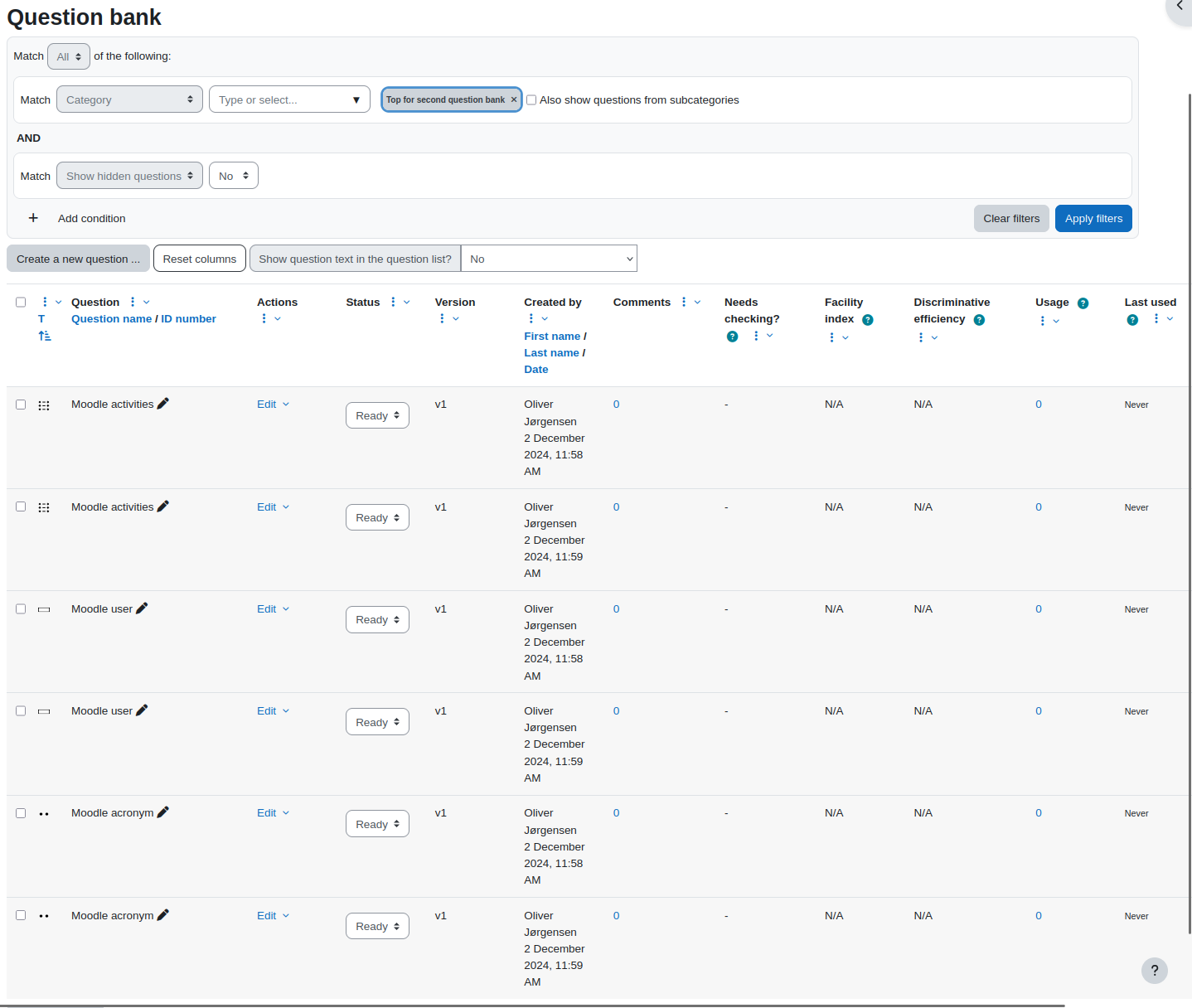Screen dimensions: 1192x1008
Task: Click pencil icon next to first Moodle user
Action: tap(142, 608)
